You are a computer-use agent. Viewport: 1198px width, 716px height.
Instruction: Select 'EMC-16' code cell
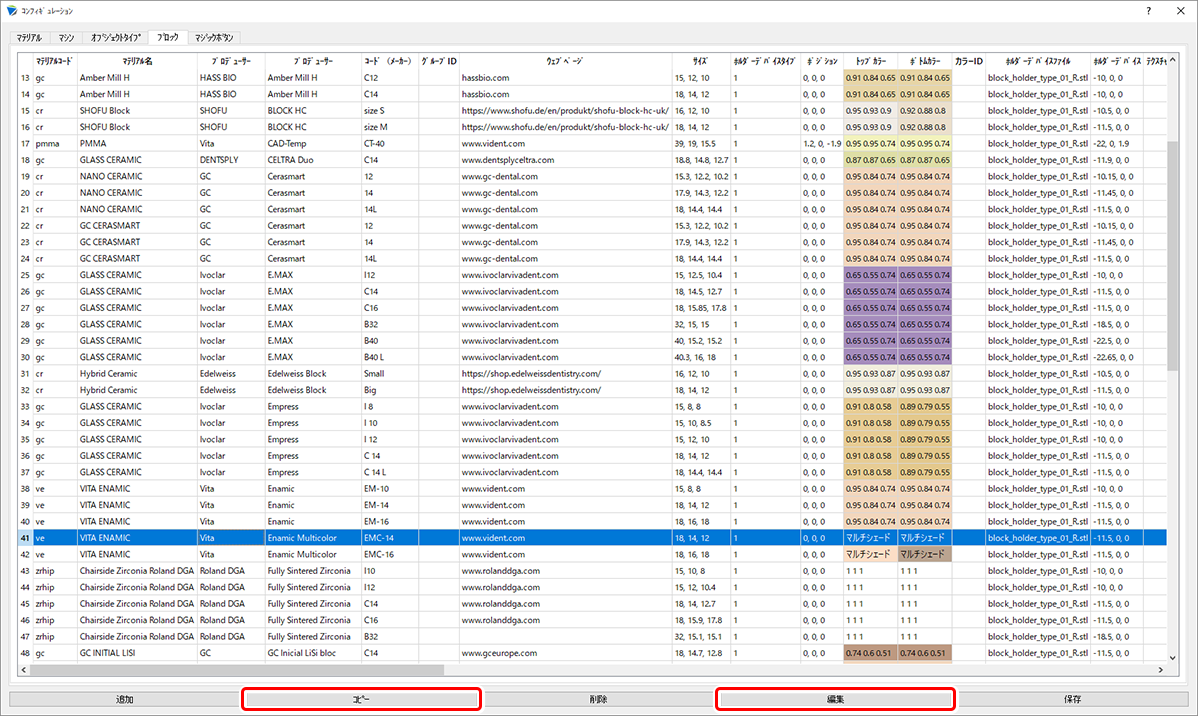390,555
